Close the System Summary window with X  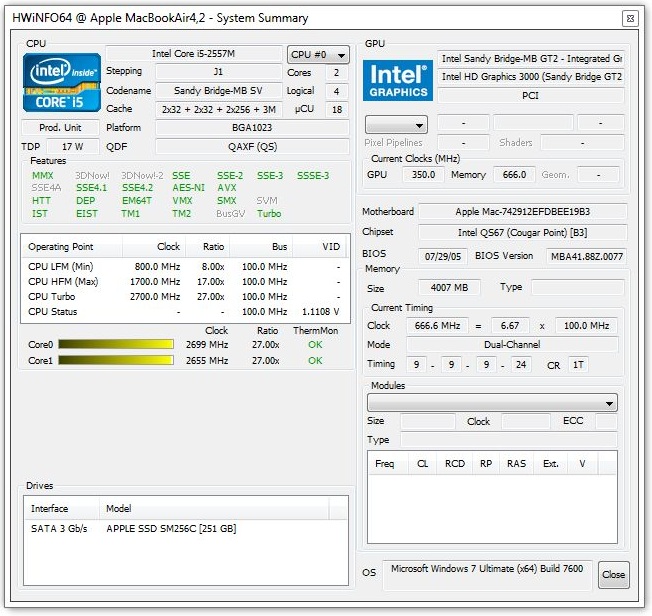click(x=630, y=18)
